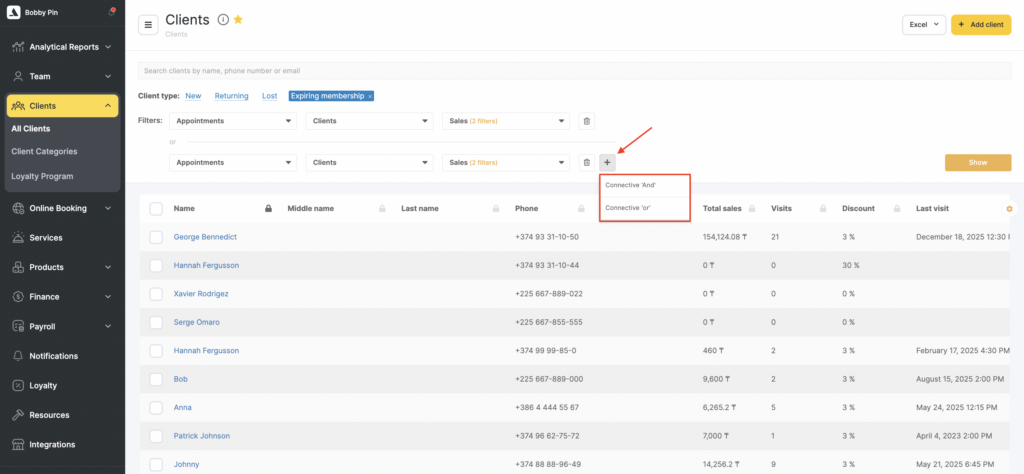Click the lock icon in Name column

pos(267,209)
